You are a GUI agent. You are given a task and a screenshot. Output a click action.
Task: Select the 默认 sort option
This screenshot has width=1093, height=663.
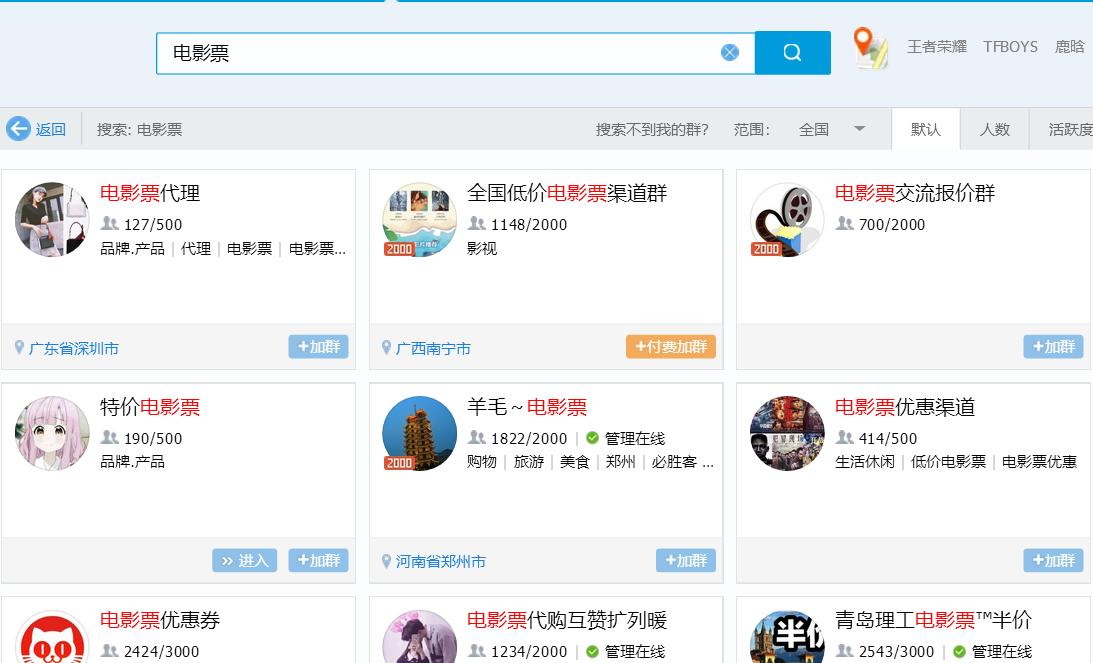tap(926, 128)
